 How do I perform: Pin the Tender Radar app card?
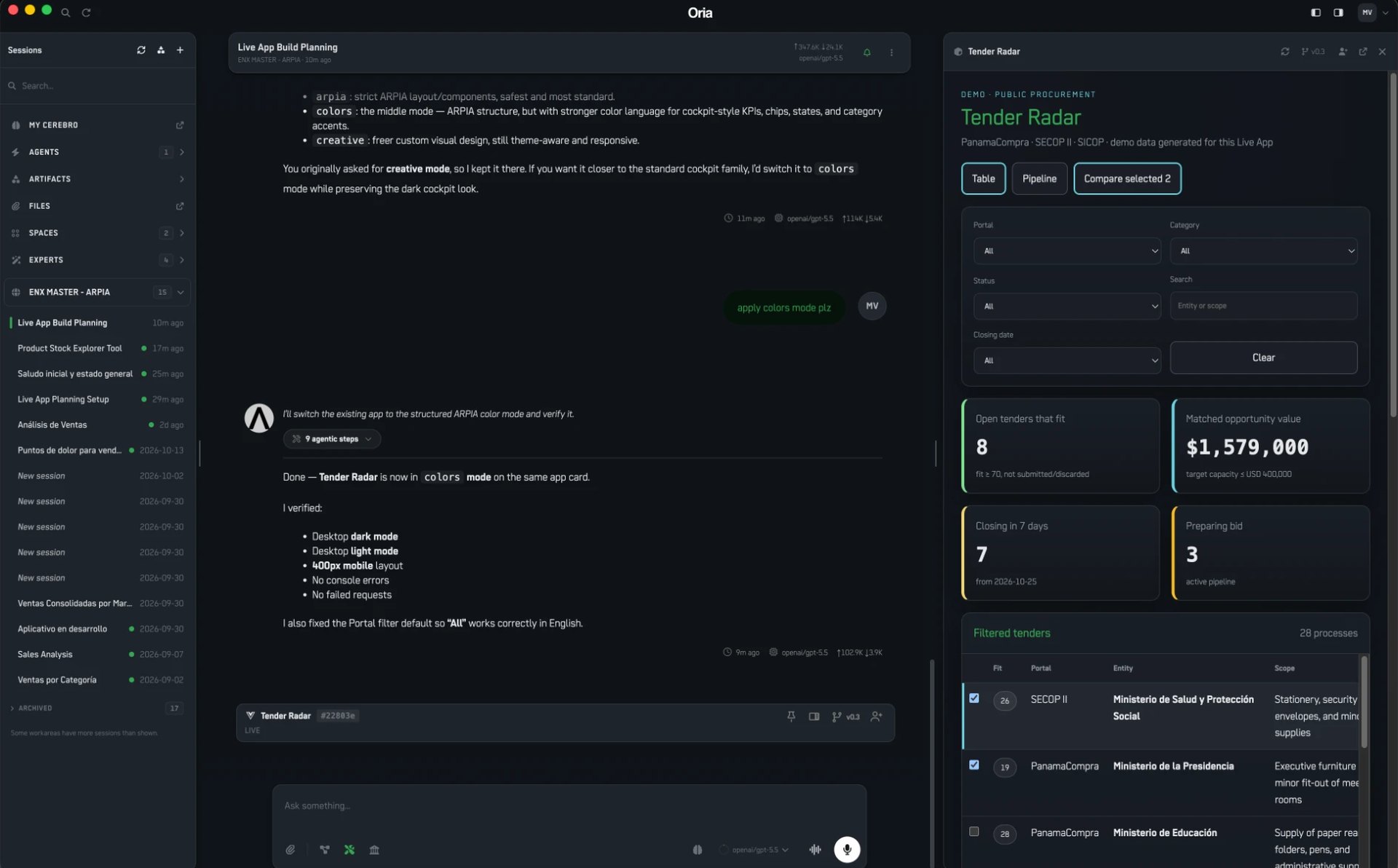pyautogui.click(x=791, y=717)
